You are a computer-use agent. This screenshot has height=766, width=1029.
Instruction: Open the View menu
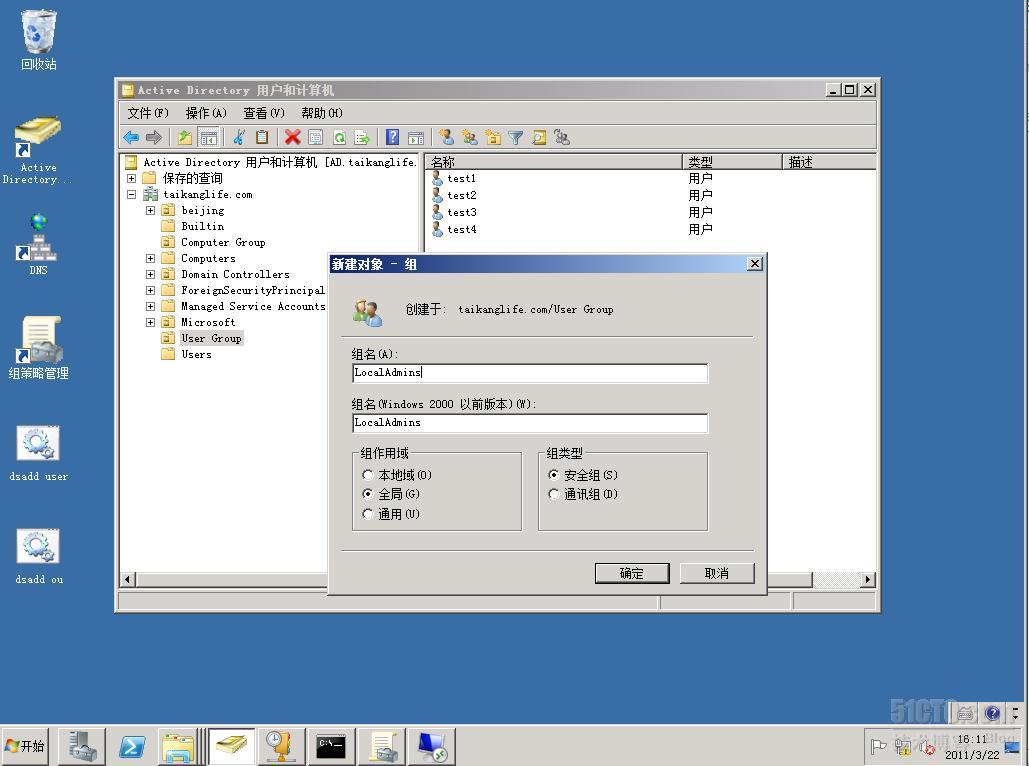coord(264,113)
